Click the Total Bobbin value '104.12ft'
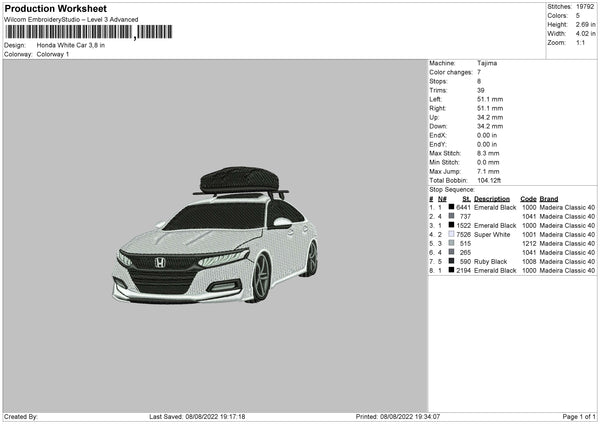The width and height of the screenshot is (600, 424). click(489, 180)
